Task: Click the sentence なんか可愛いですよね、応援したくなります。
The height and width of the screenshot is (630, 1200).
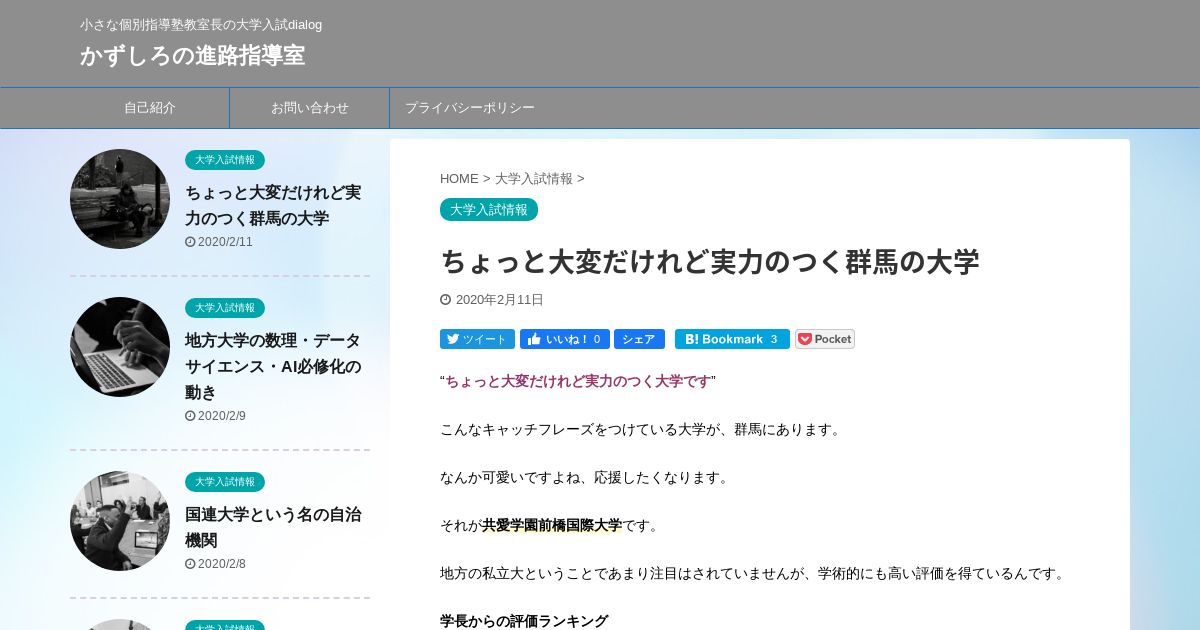Action: point(586,477)
